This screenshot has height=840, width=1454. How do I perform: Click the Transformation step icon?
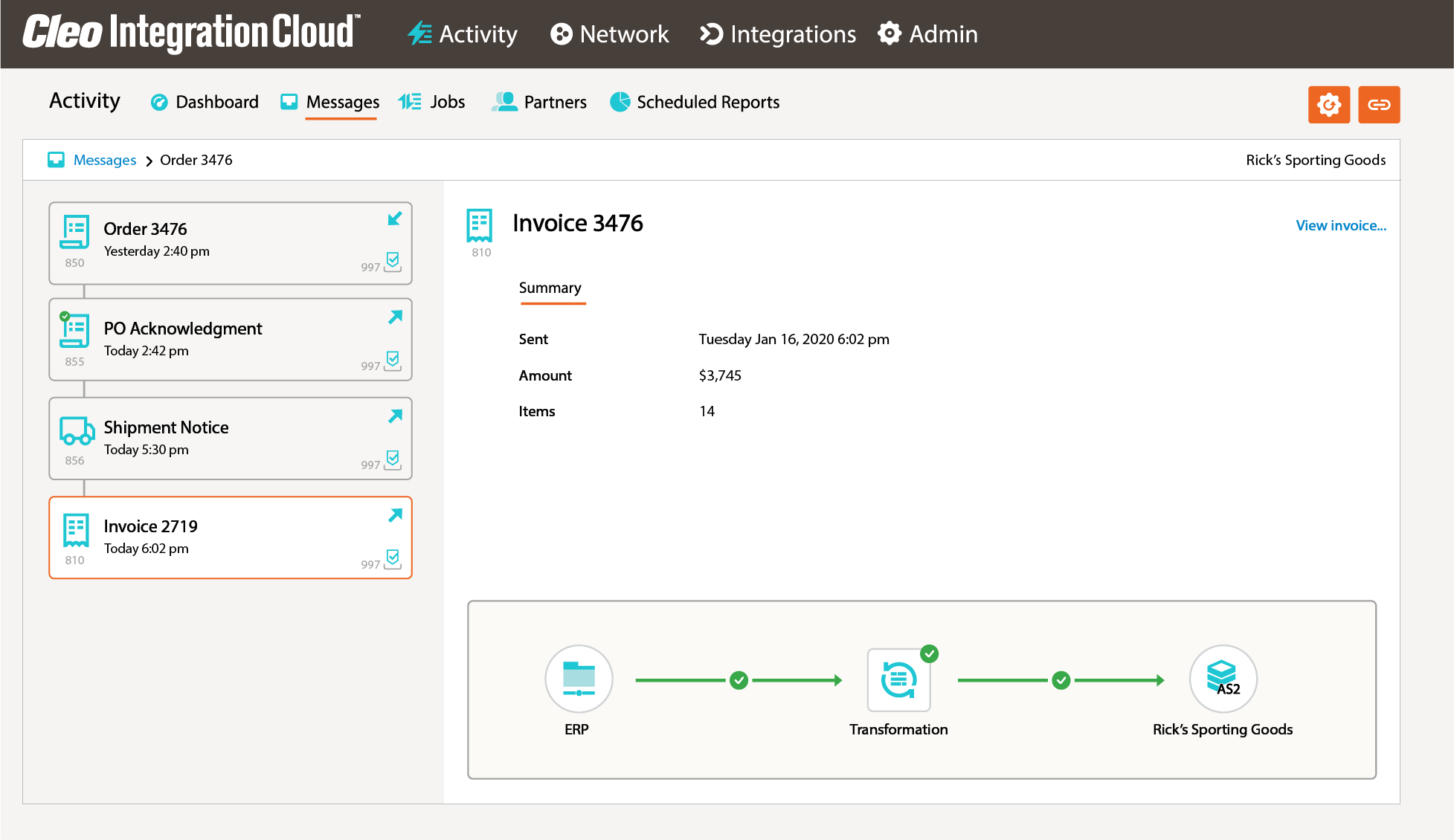coord(898,679)
